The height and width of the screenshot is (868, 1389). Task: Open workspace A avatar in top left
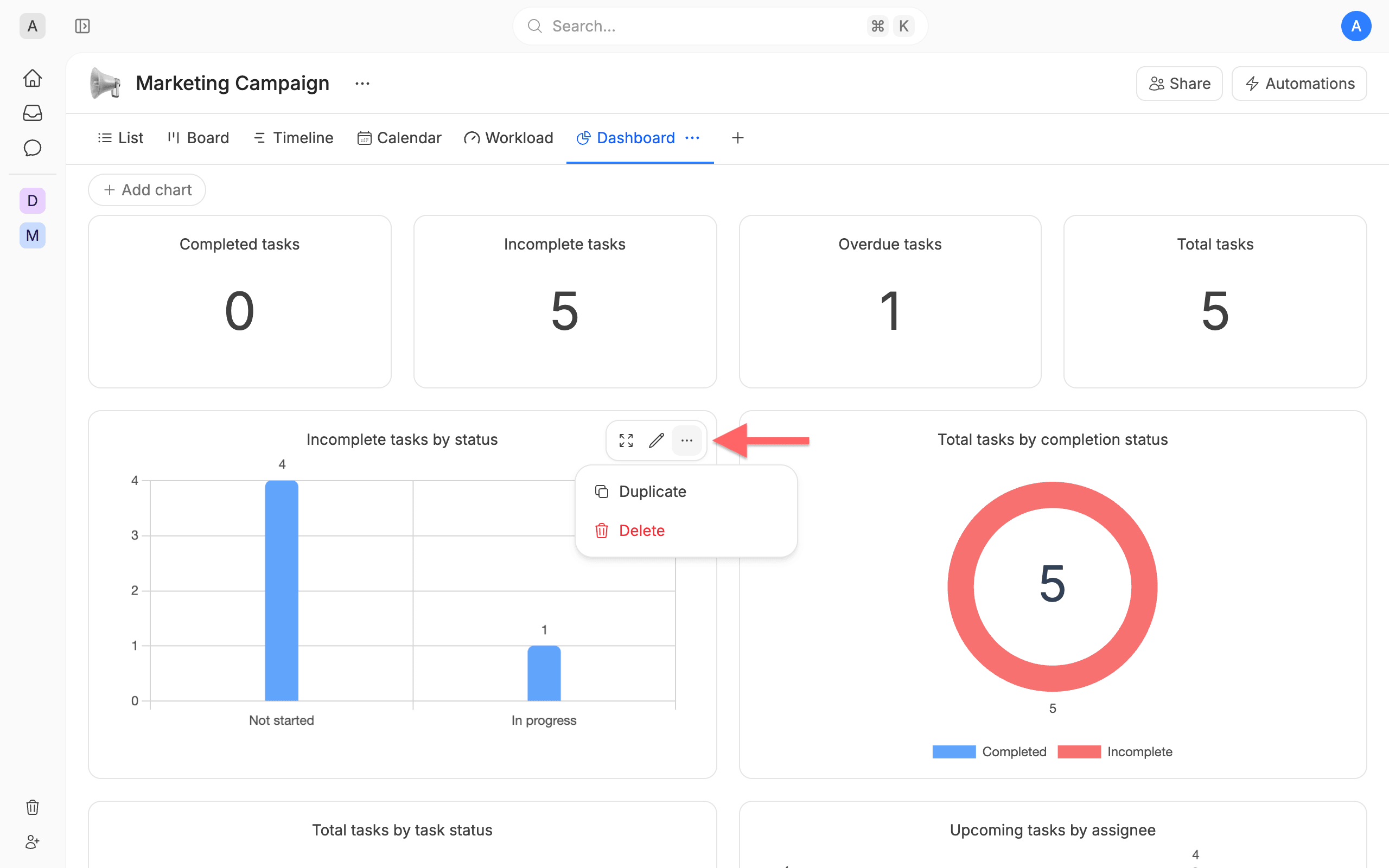tap(32, 26)
